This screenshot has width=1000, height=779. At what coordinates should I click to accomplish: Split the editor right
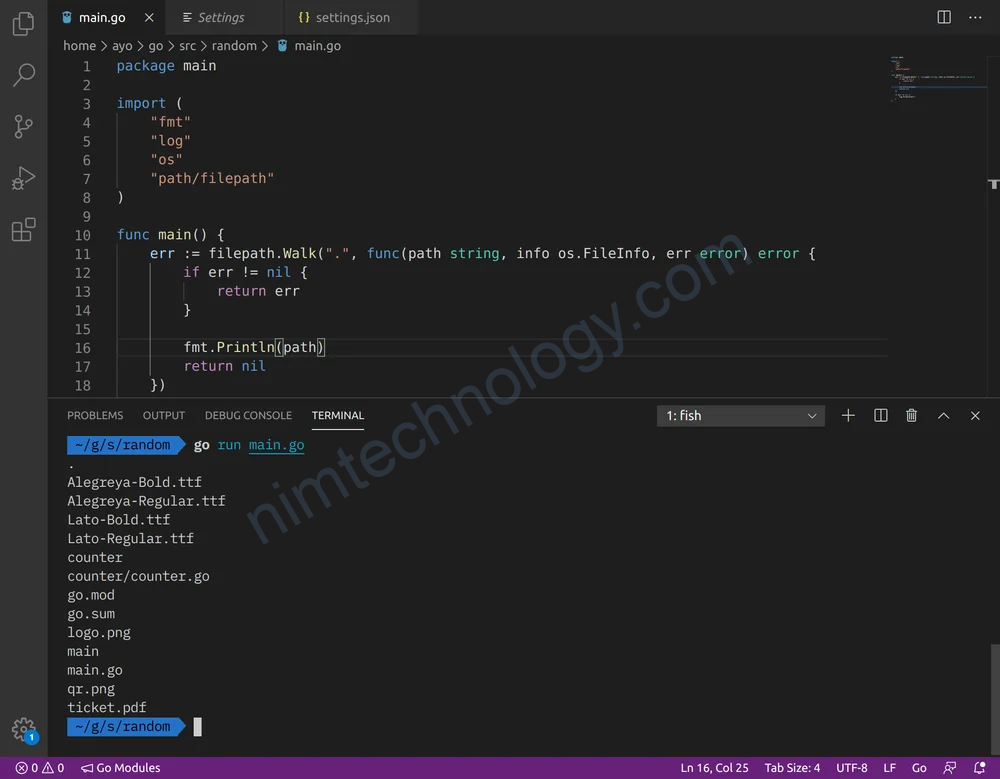point(944,17)
